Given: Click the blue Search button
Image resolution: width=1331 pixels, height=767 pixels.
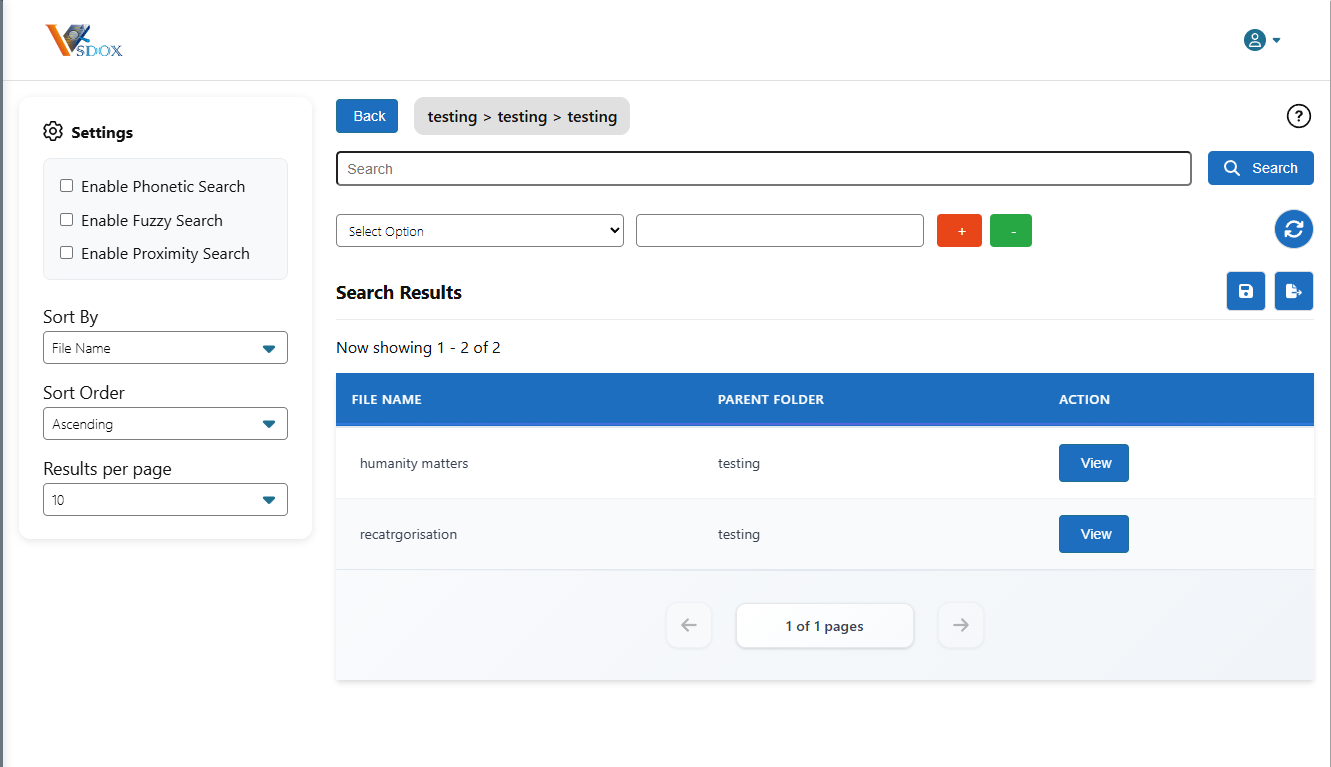Looking at the screenshot, I should pos(1261,168).
